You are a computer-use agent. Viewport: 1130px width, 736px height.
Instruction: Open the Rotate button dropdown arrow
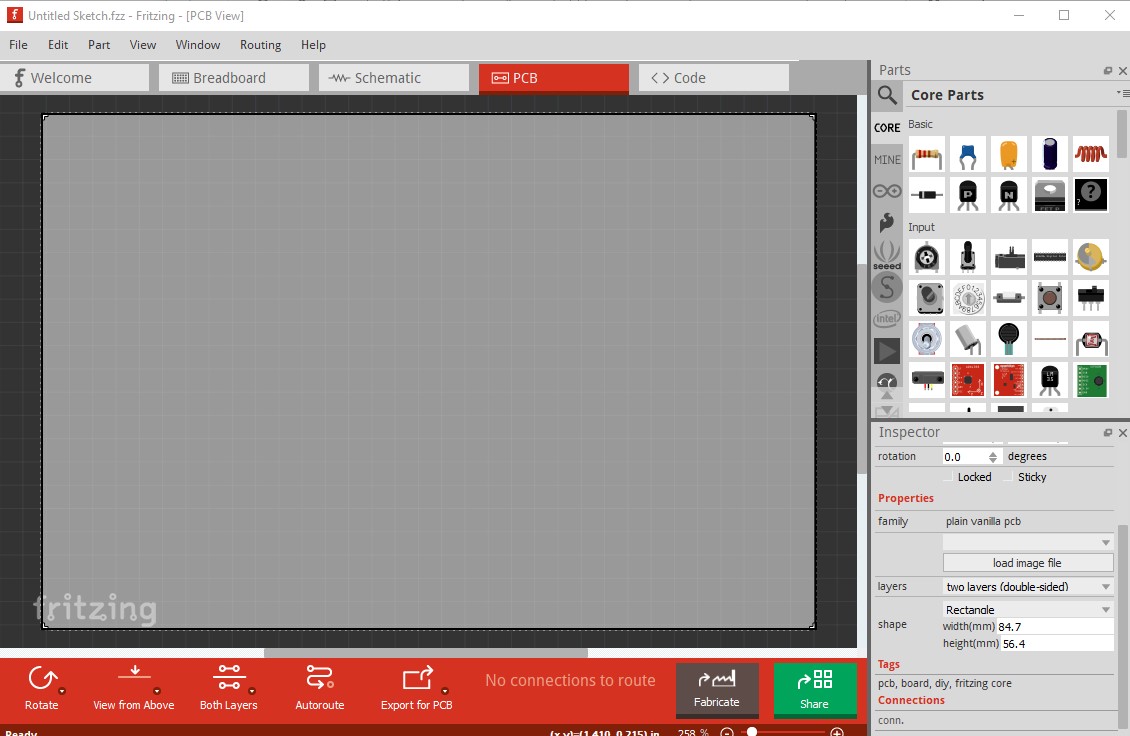pyautogui.click(x=63, y=691)
